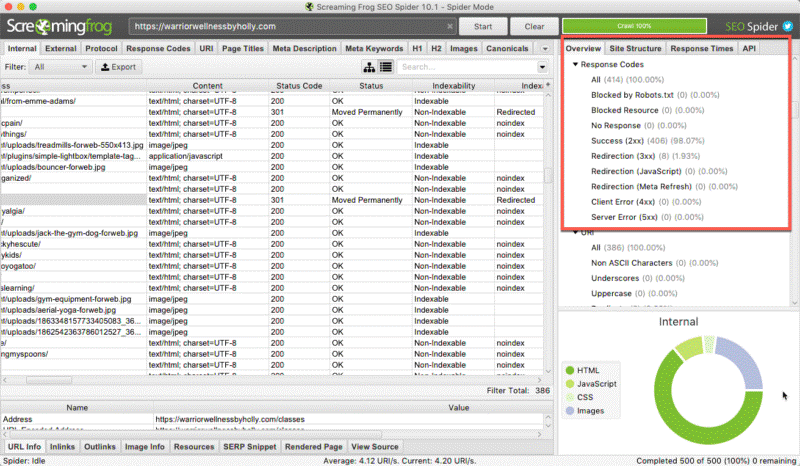Sort by the Status Code column header
Viewport: 800px width, 466px height.
tap(299, 86)
